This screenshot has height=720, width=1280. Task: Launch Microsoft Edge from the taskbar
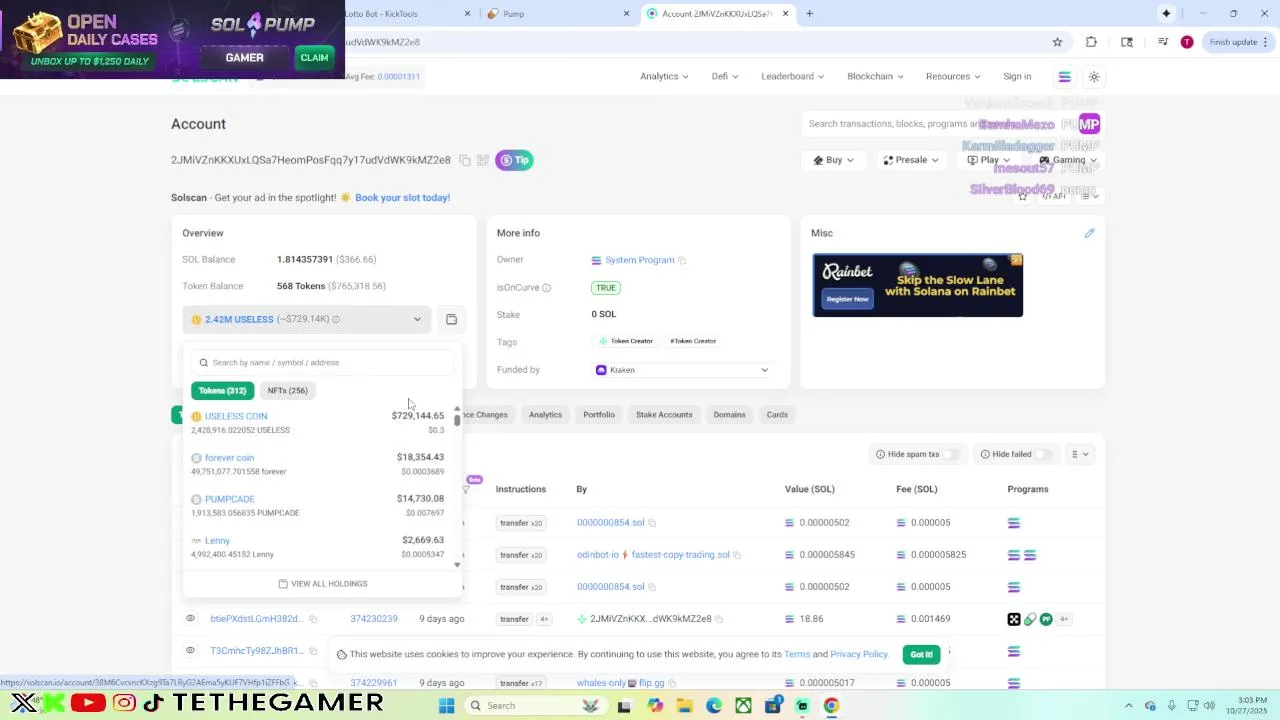click(x=713, y=706)
